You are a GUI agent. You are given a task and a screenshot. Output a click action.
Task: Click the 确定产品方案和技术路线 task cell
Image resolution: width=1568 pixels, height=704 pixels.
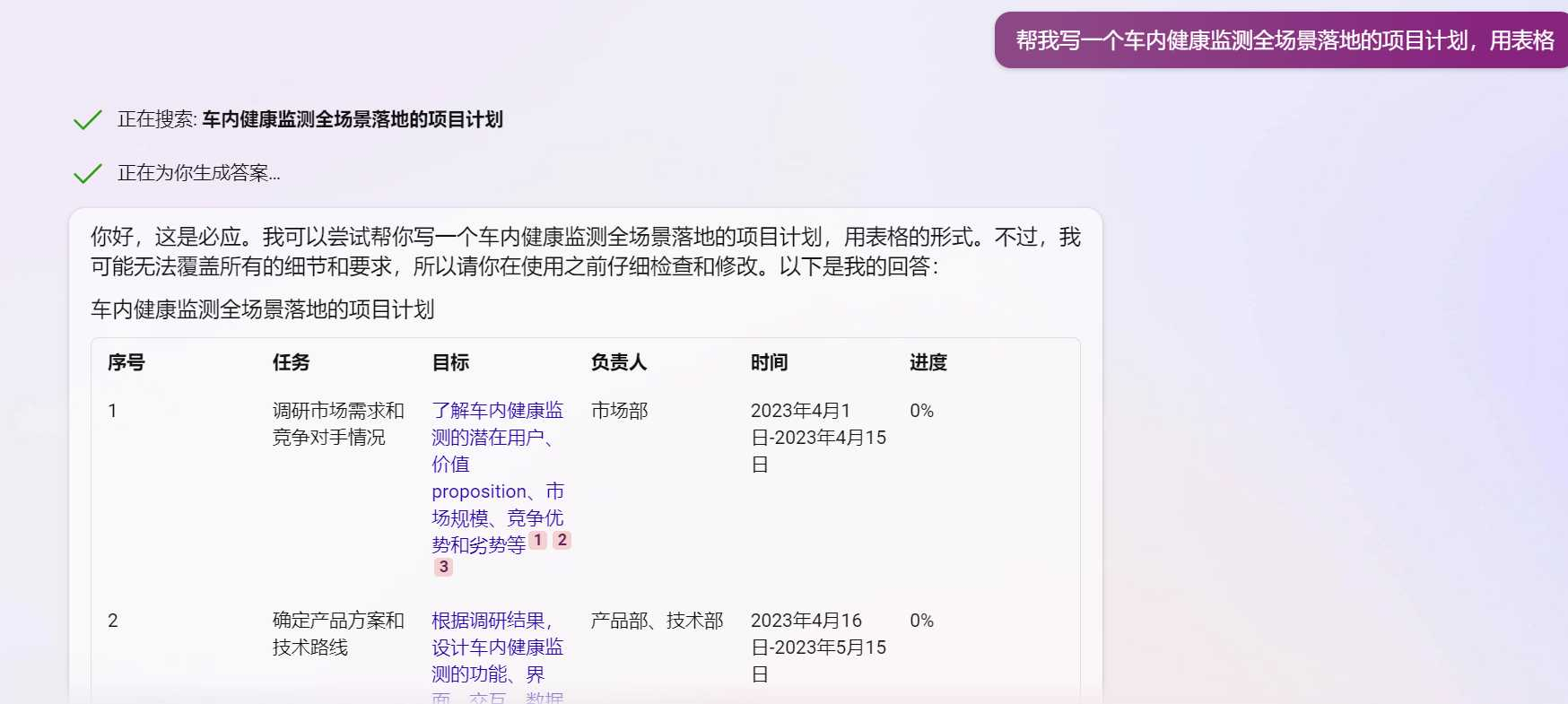tap(338, 633)
